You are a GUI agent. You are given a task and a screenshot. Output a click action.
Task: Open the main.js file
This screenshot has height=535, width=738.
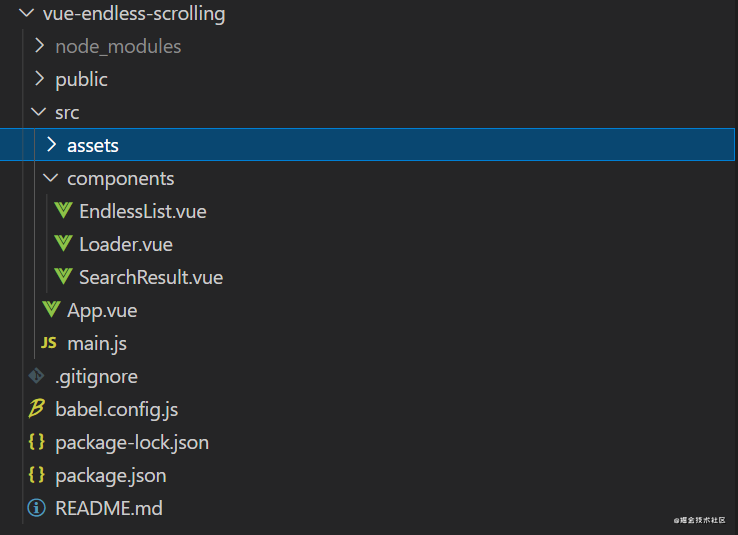click(97, 343)
